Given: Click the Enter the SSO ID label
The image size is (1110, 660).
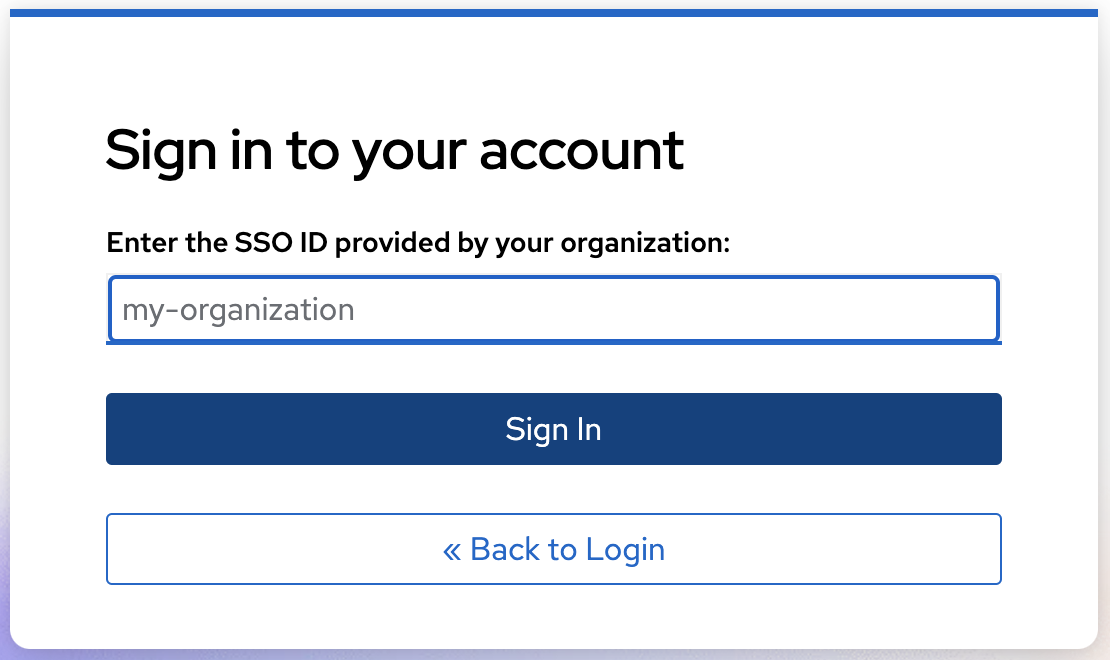Looking at the screenshot, I should click(x=418, y=243).
